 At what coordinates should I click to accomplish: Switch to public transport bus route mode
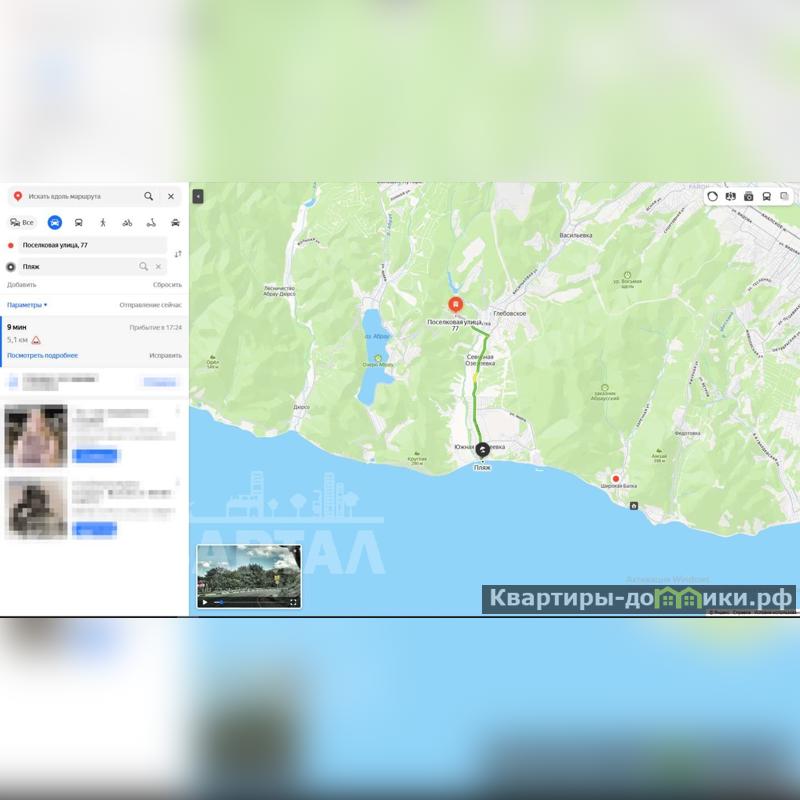(x=79, y=222)
